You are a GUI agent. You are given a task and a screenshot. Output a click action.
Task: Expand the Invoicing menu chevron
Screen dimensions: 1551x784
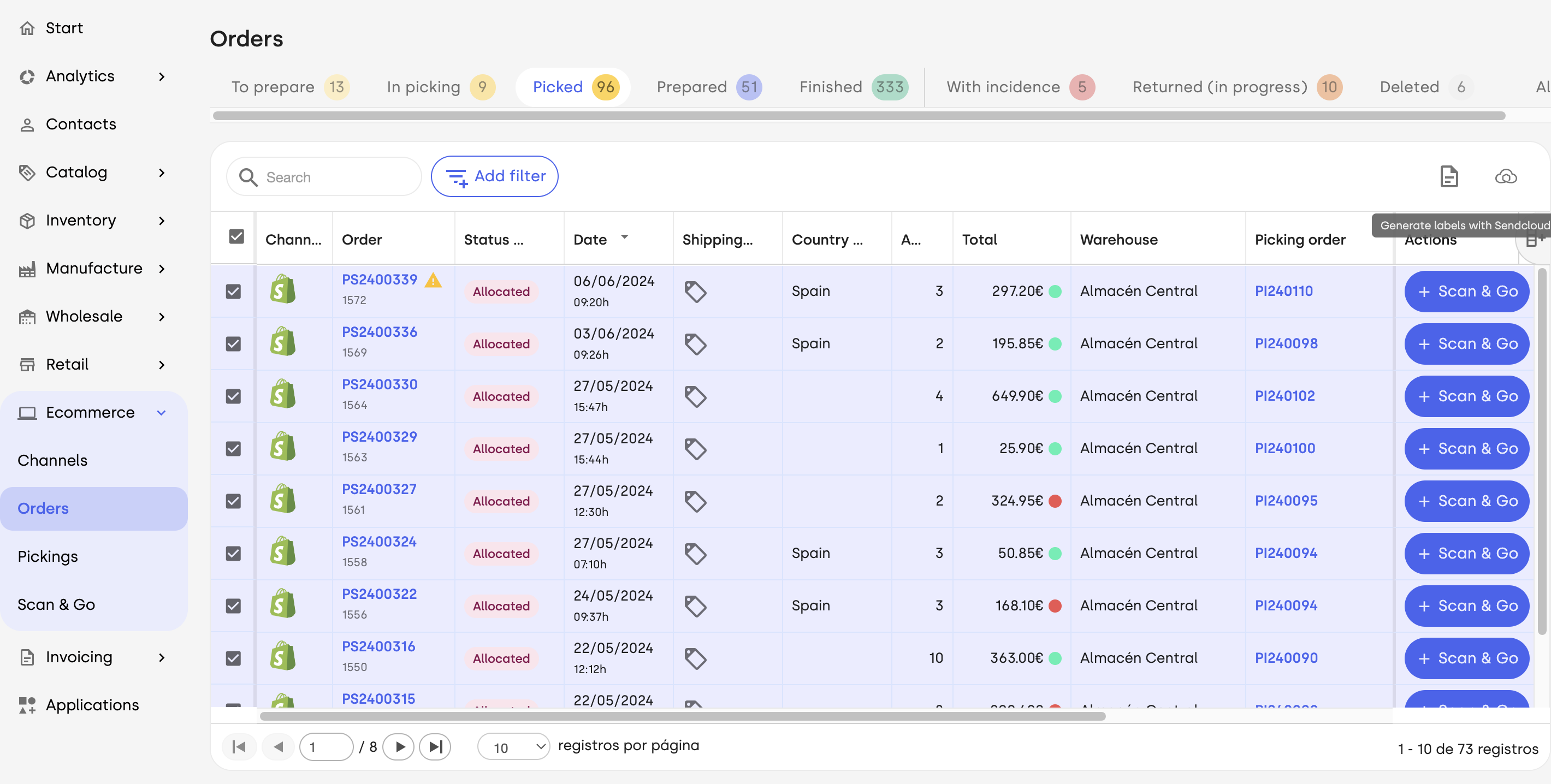161,657
